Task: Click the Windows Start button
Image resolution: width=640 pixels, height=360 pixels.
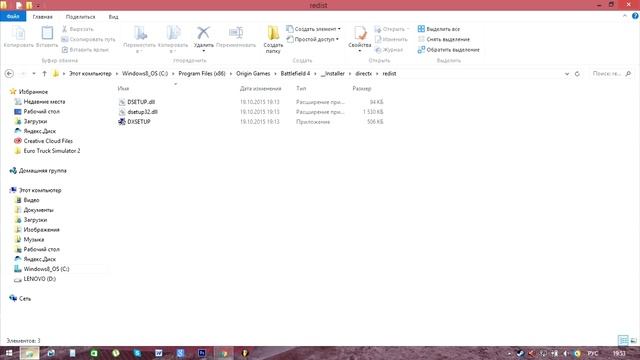Action: pos(8,353)
